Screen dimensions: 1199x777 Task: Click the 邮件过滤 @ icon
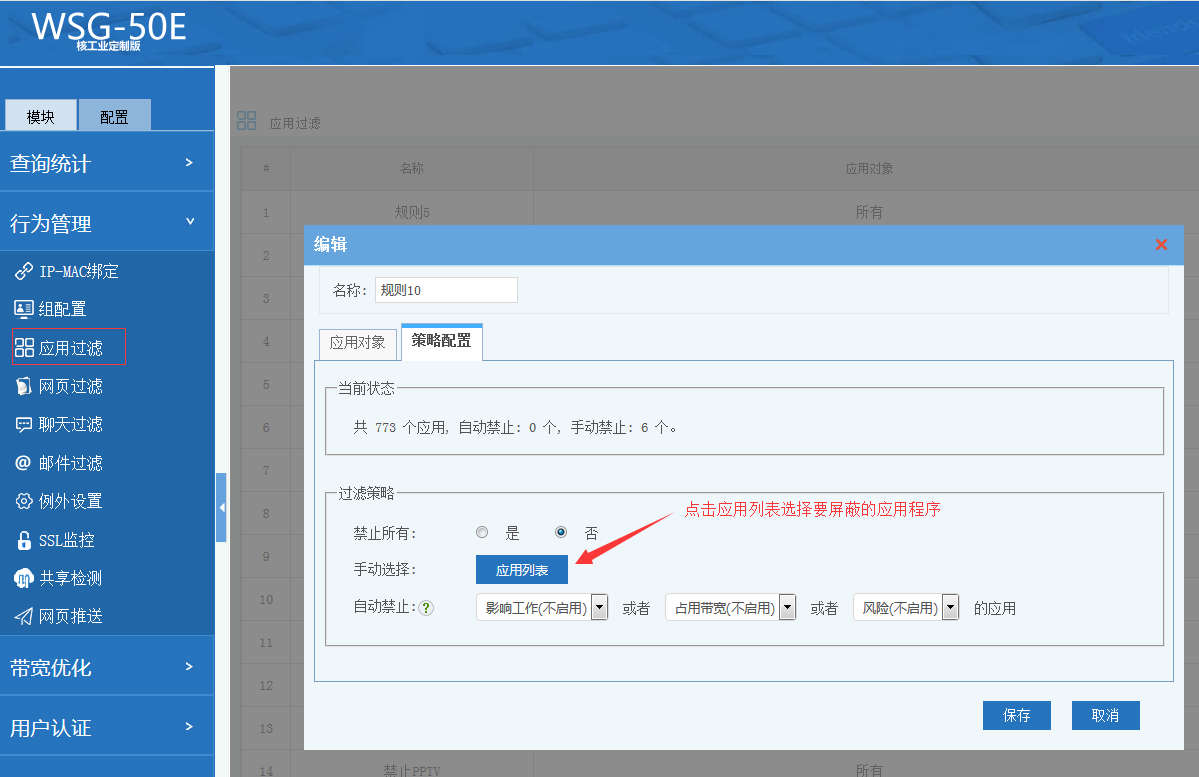pyautogui.click(x=24, y=463)
